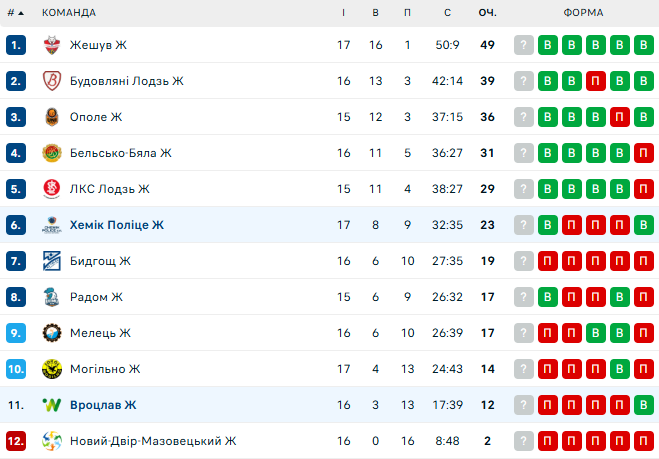Open the Хемік Поліце Ж team link
Viewport: 659px width, 459px height.
117,225
